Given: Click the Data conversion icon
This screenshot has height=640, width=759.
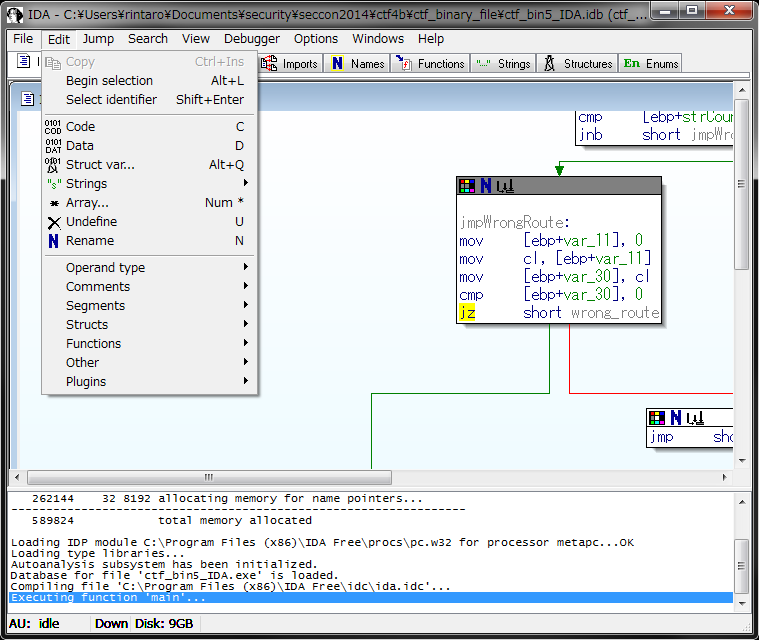Looking at the screenshot, I should tap(53, 146).
